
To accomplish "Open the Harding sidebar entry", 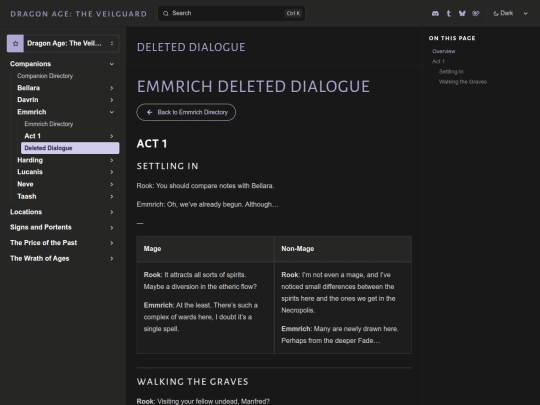I will [30, 160].
